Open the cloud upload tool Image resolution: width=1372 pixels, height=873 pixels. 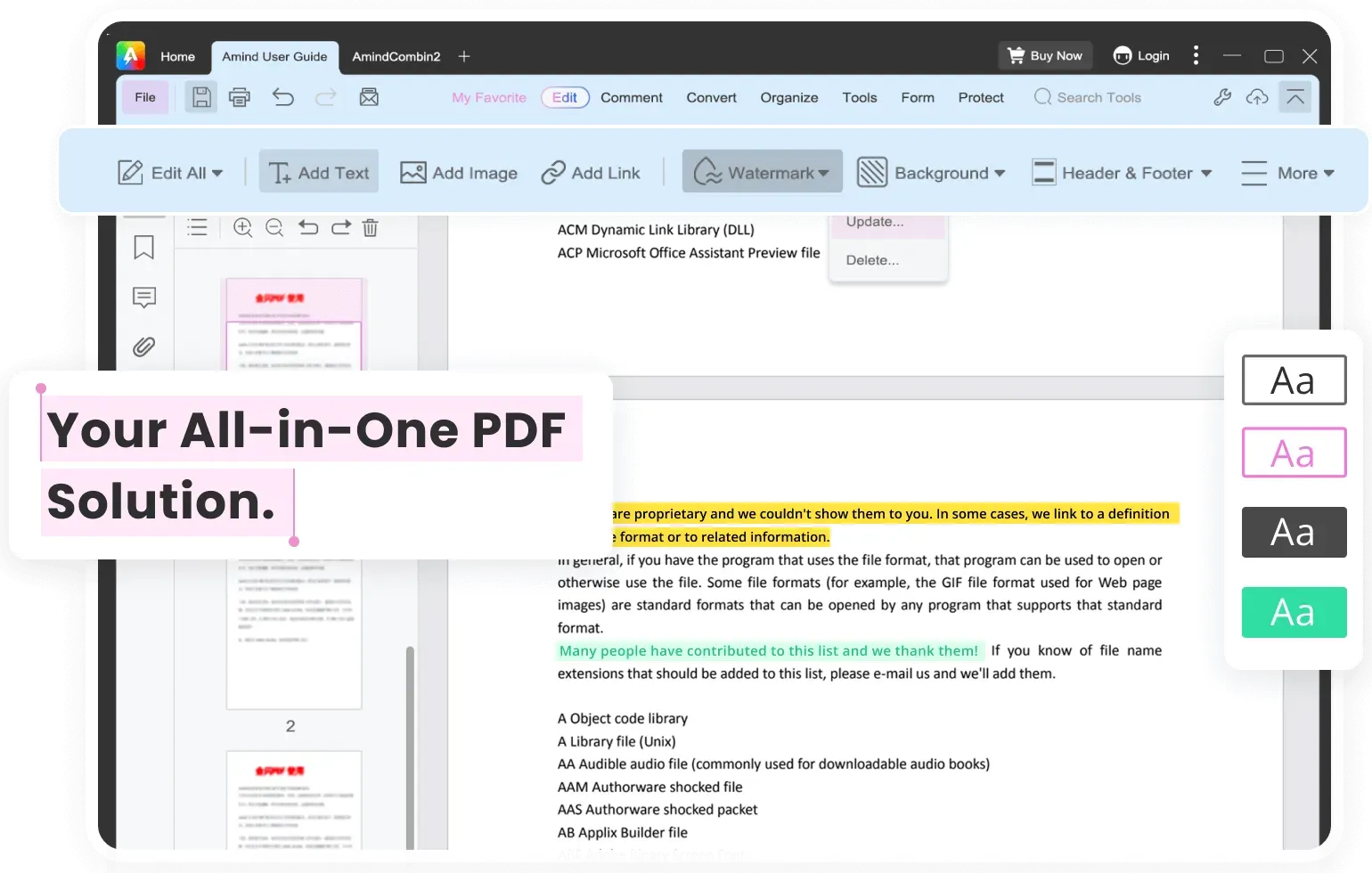[1257, 97]
